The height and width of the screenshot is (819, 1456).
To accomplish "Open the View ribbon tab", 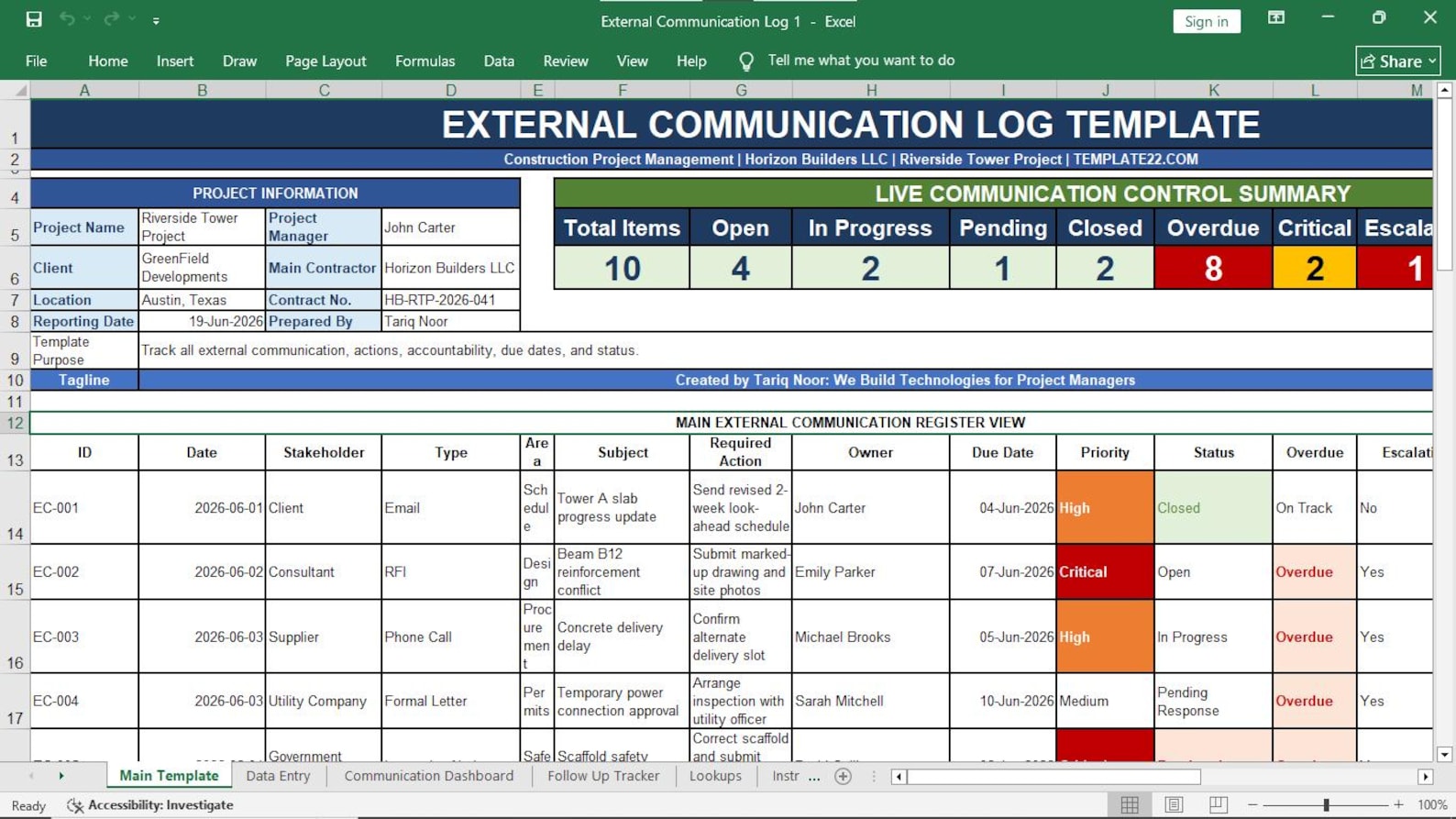I will pos(632,61).
